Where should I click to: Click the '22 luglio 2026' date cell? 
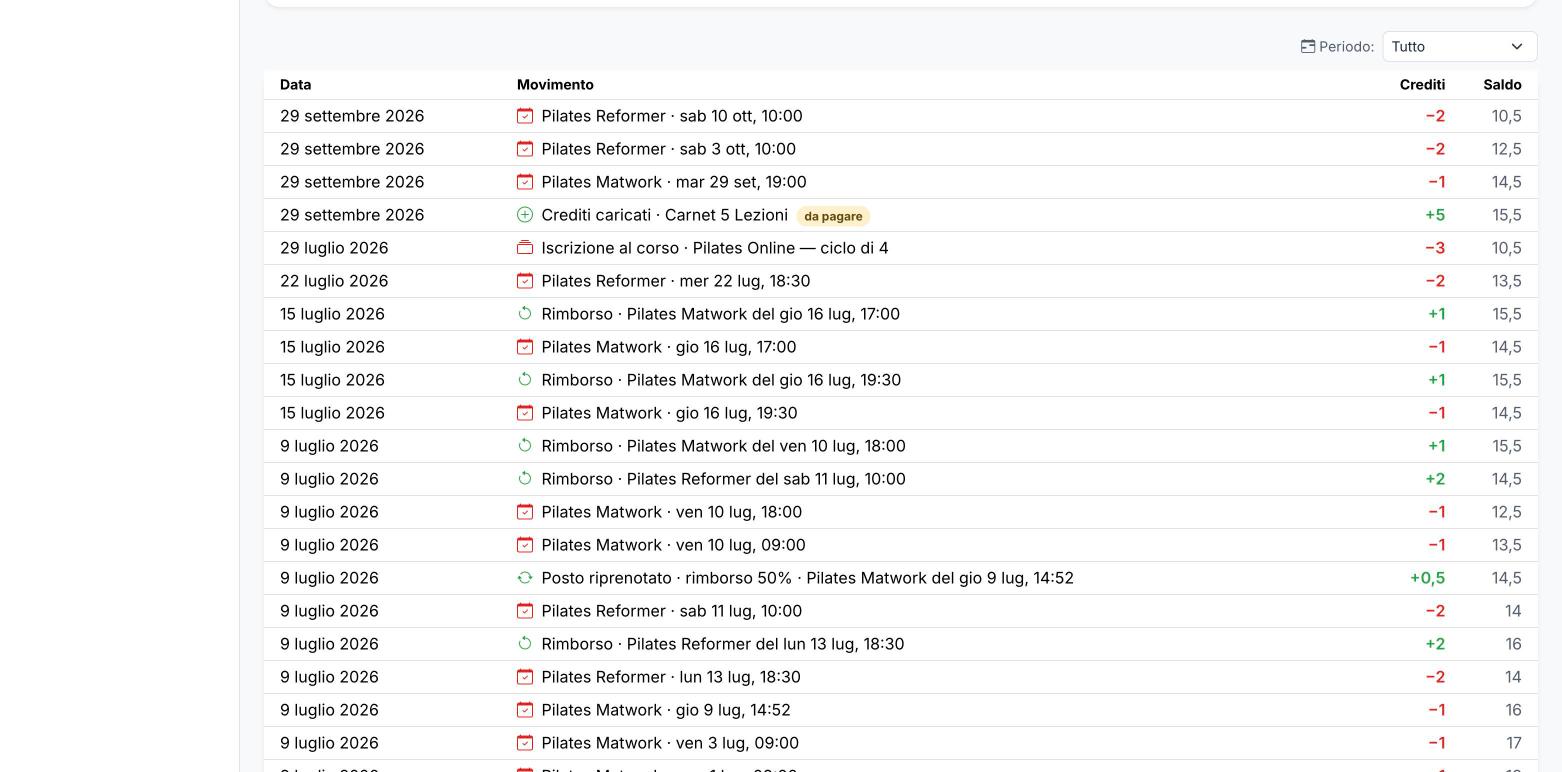pyautogui.click(x=334, y=281)
